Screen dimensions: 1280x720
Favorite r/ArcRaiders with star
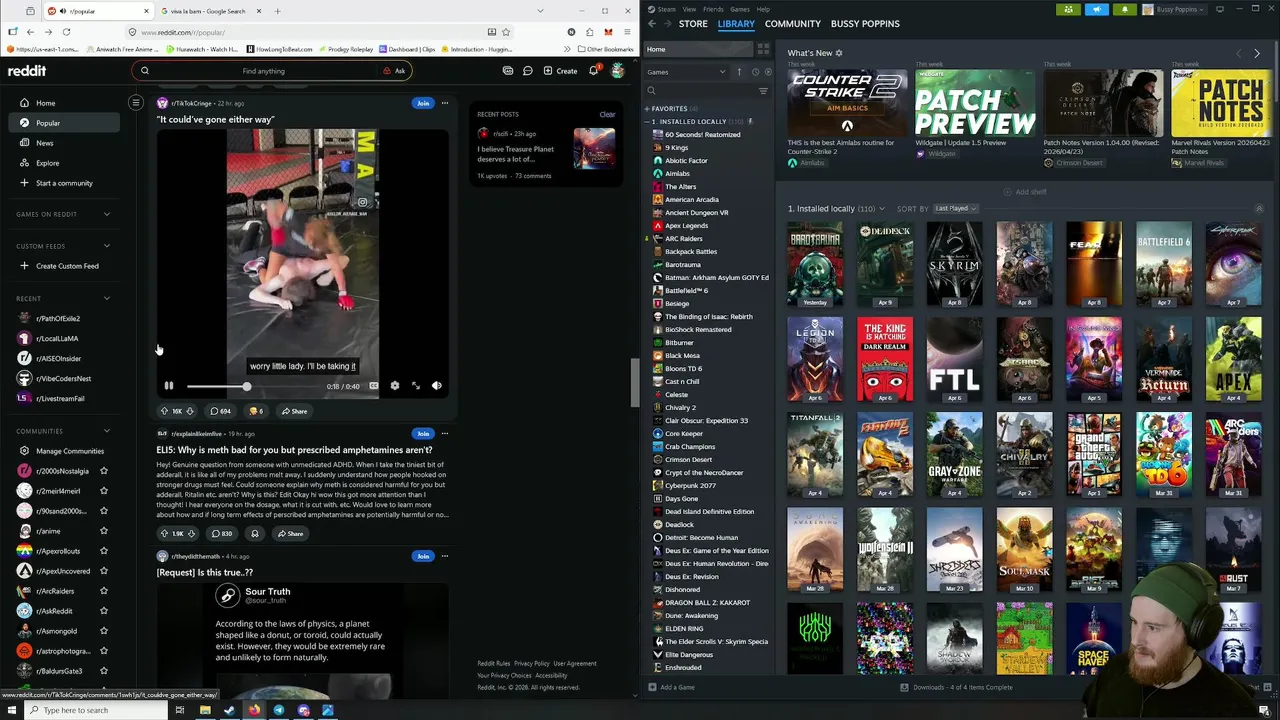[x=104, y=591]
